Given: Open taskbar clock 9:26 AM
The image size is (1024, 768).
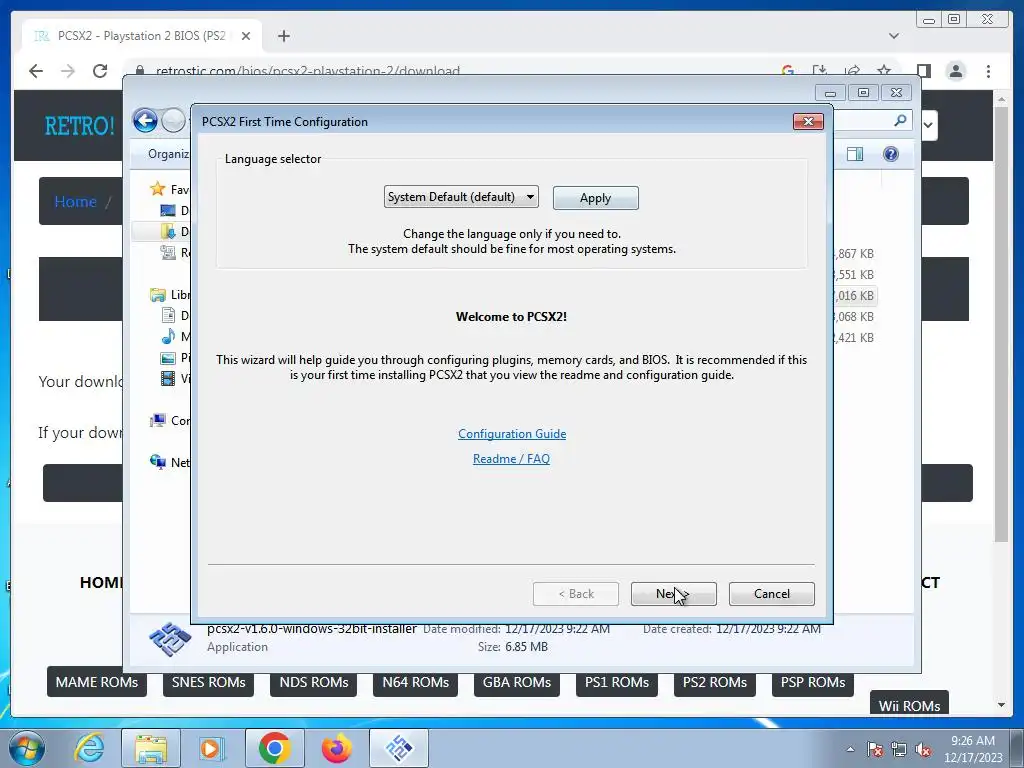Looking at the screenshot, I should click(972, 749).
